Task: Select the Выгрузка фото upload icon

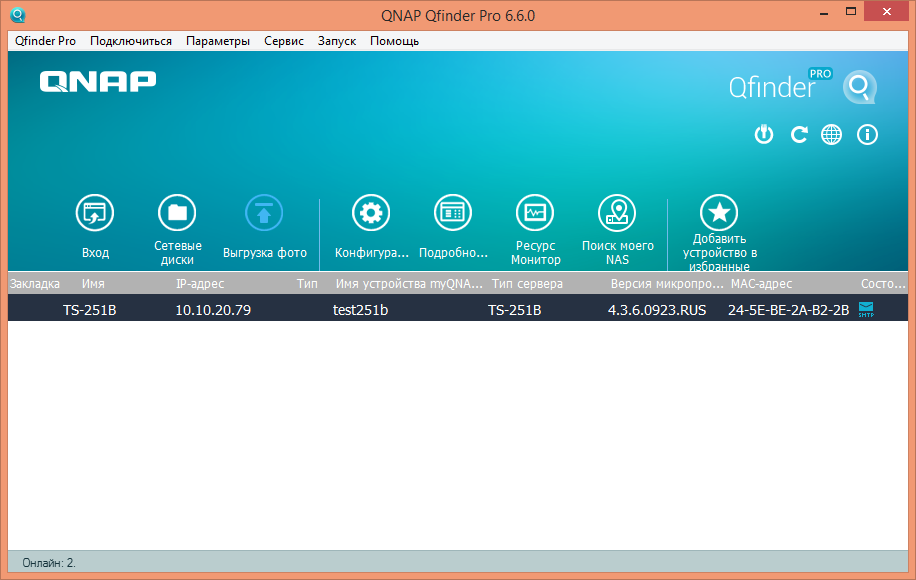Action: point(264,213)
